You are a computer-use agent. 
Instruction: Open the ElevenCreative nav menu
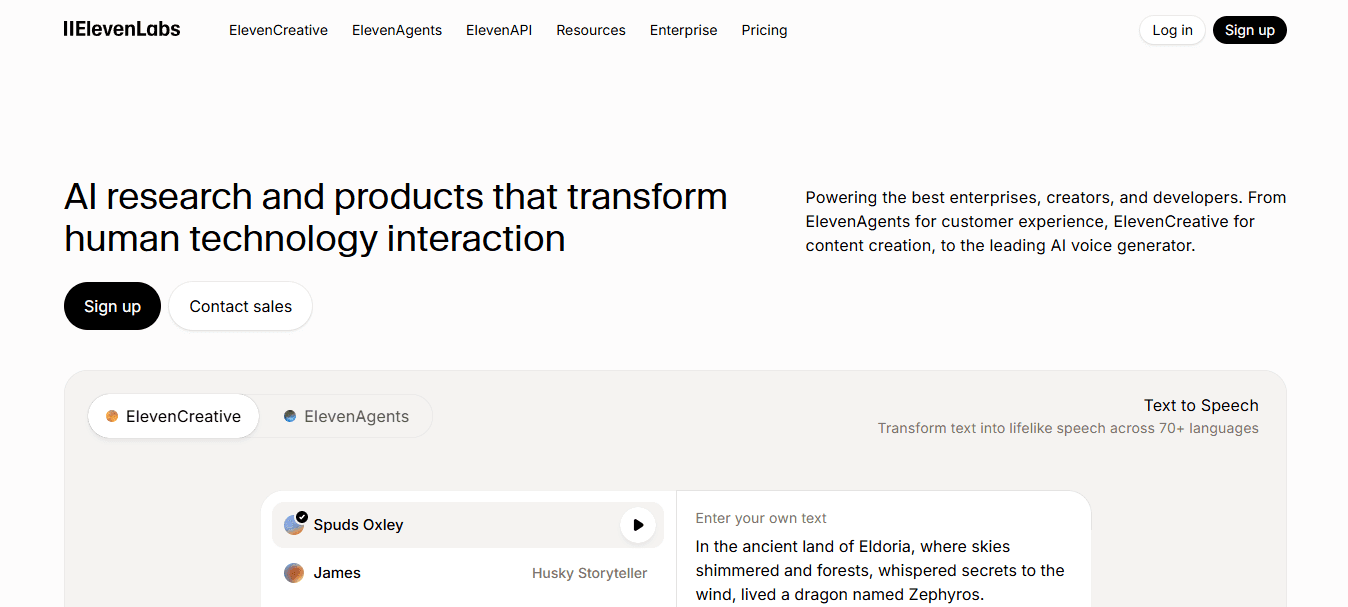pyautogui.click(x=278, y=30)
